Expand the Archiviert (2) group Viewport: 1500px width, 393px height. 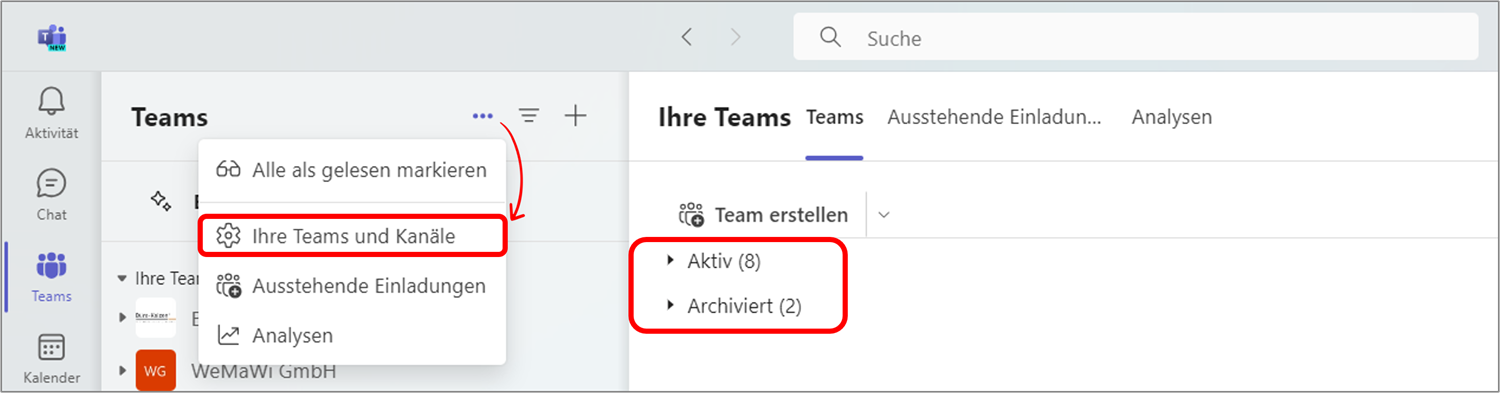pyautogui.click(x=734, y=306)
